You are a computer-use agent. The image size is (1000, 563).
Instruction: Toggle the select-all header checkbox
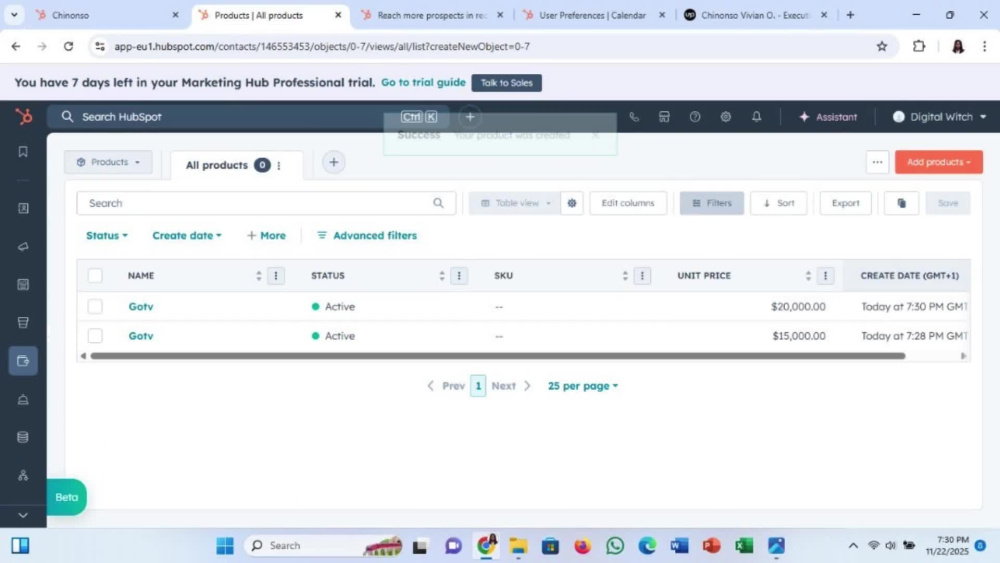pyautogui.click(x=95, y=275)
